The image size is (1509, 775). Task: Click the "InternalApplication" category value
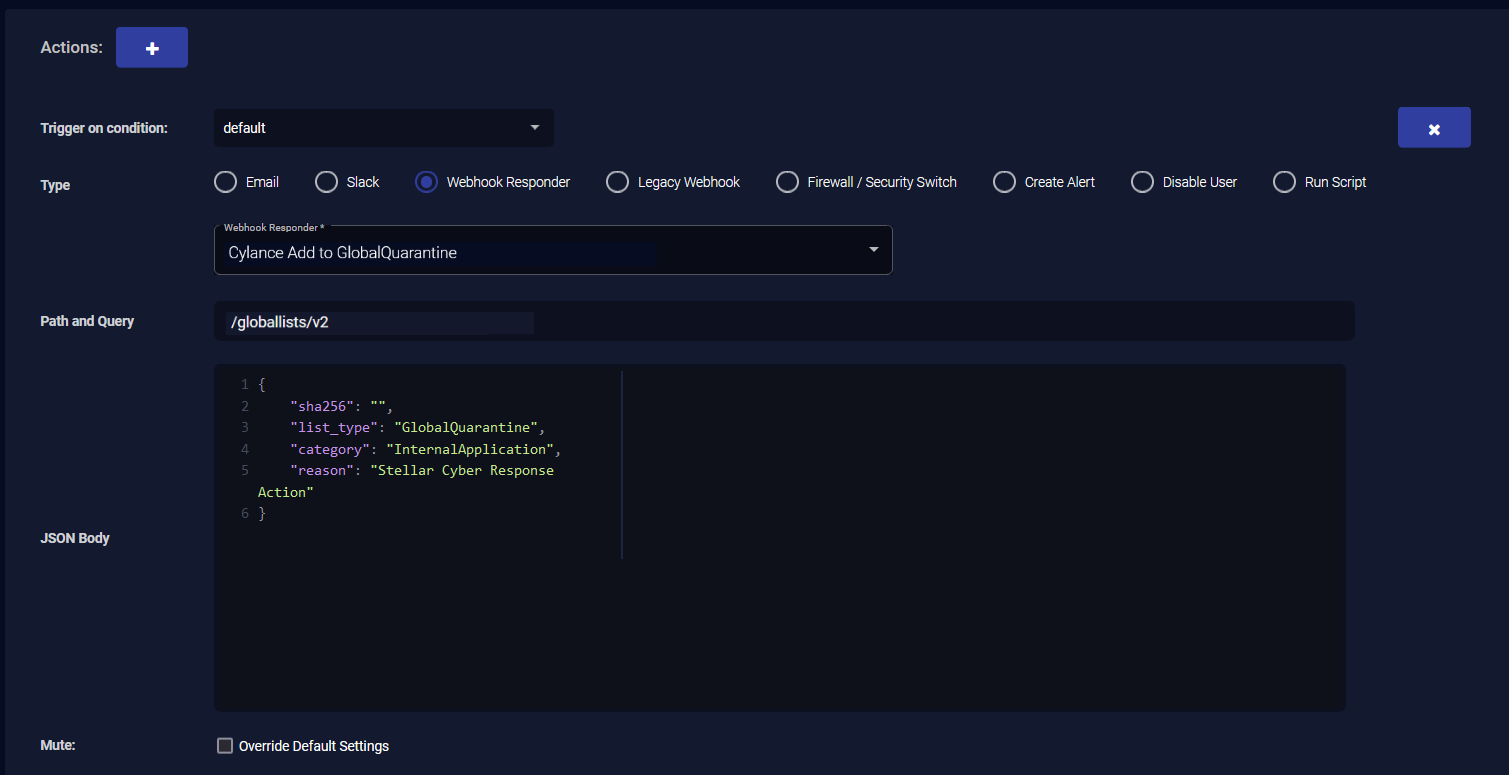click(470, 449)
